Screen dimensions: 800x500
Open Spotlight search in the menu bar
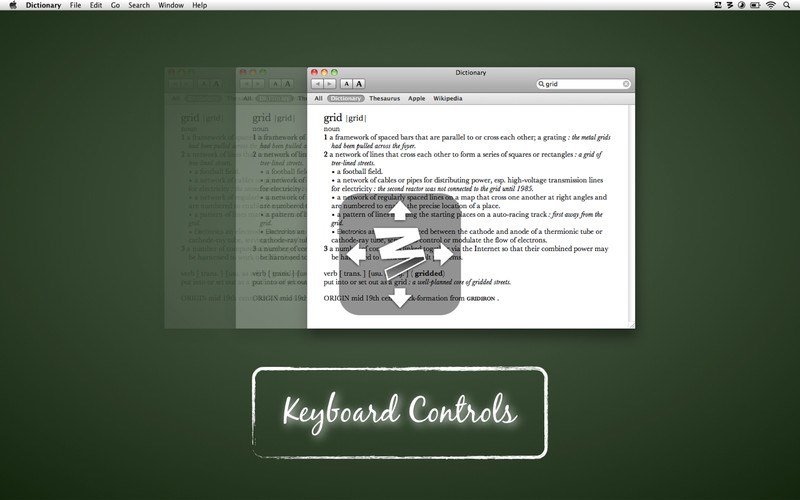coord(788,5)
